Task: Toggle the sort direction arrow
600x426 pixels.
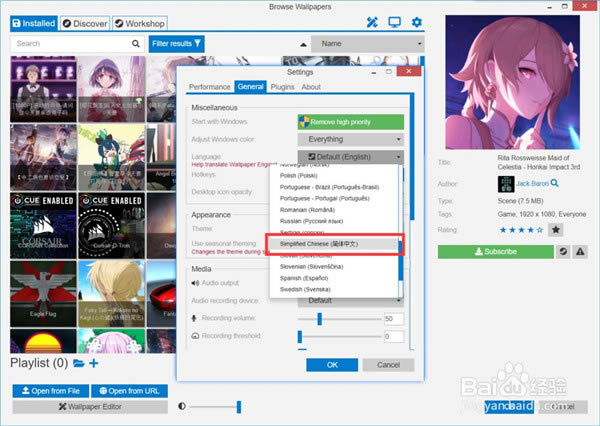Action: [303, 44]
